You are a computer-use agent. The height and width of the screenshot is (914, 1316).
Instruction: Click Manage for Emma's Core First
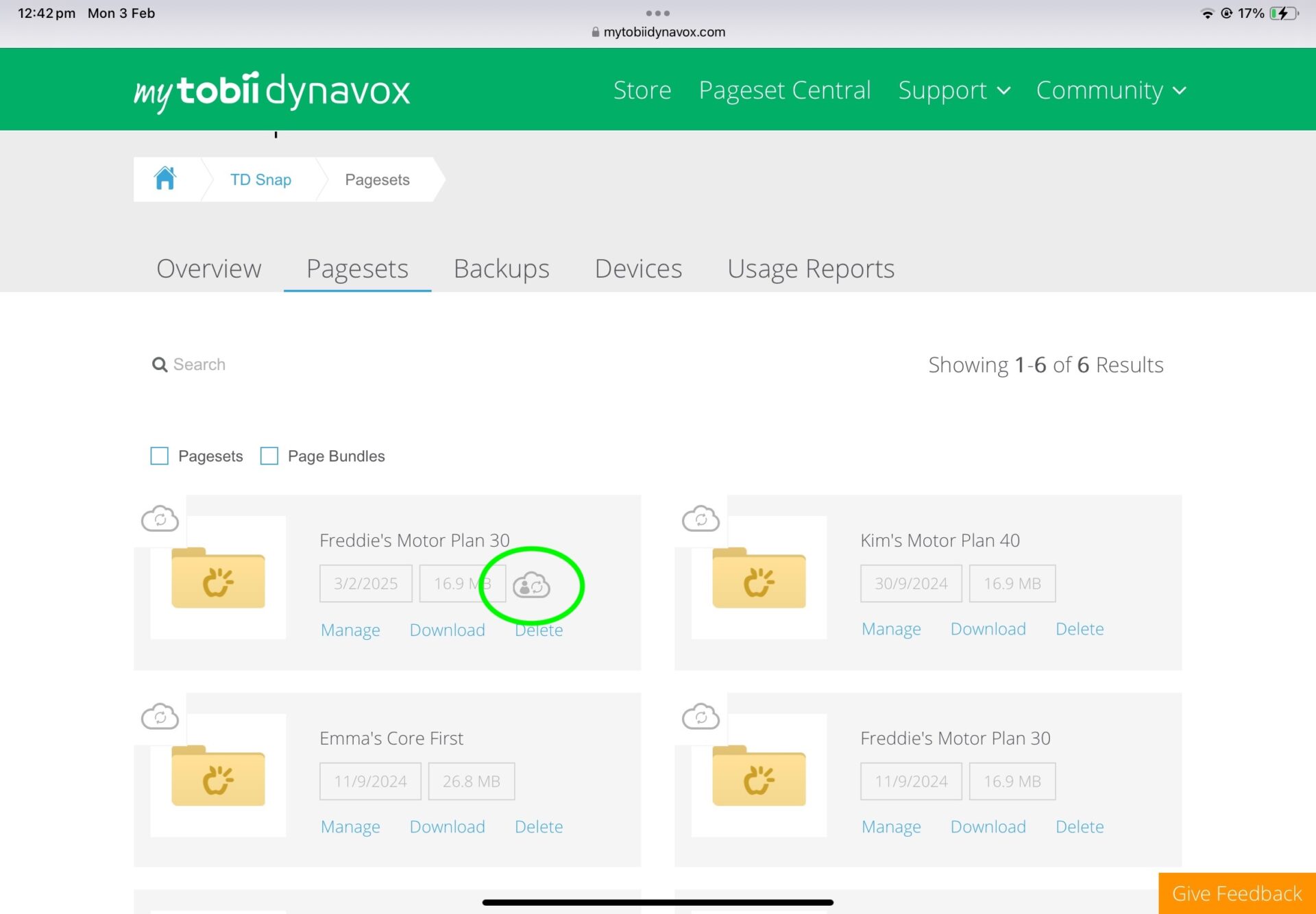pos(349,826)
